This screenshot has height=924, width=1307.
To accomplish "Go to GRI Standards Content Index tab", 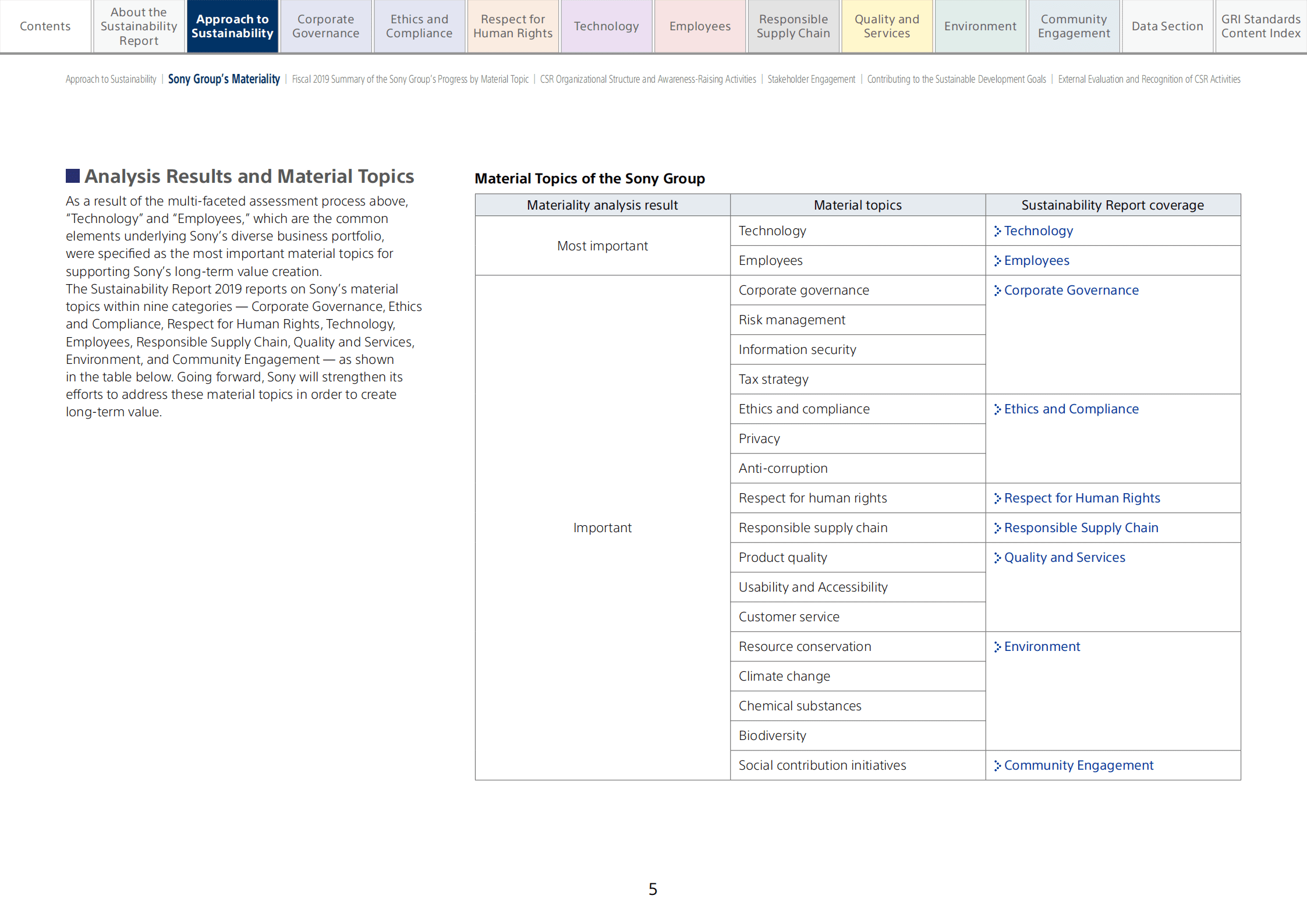I will coord(1260,26).
